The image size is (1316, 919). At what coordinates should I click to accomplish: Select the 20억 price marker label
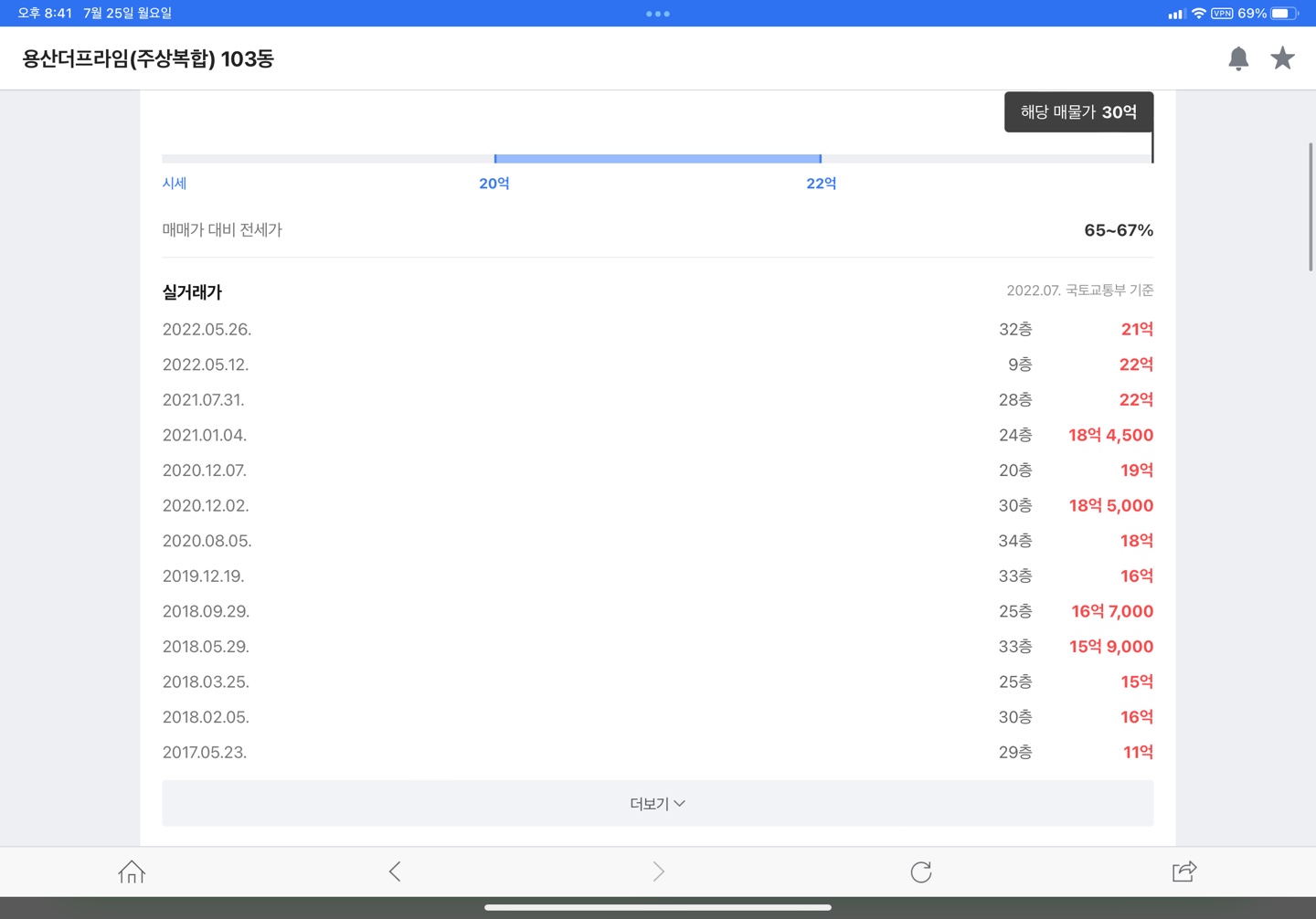(x=494, y=184)
